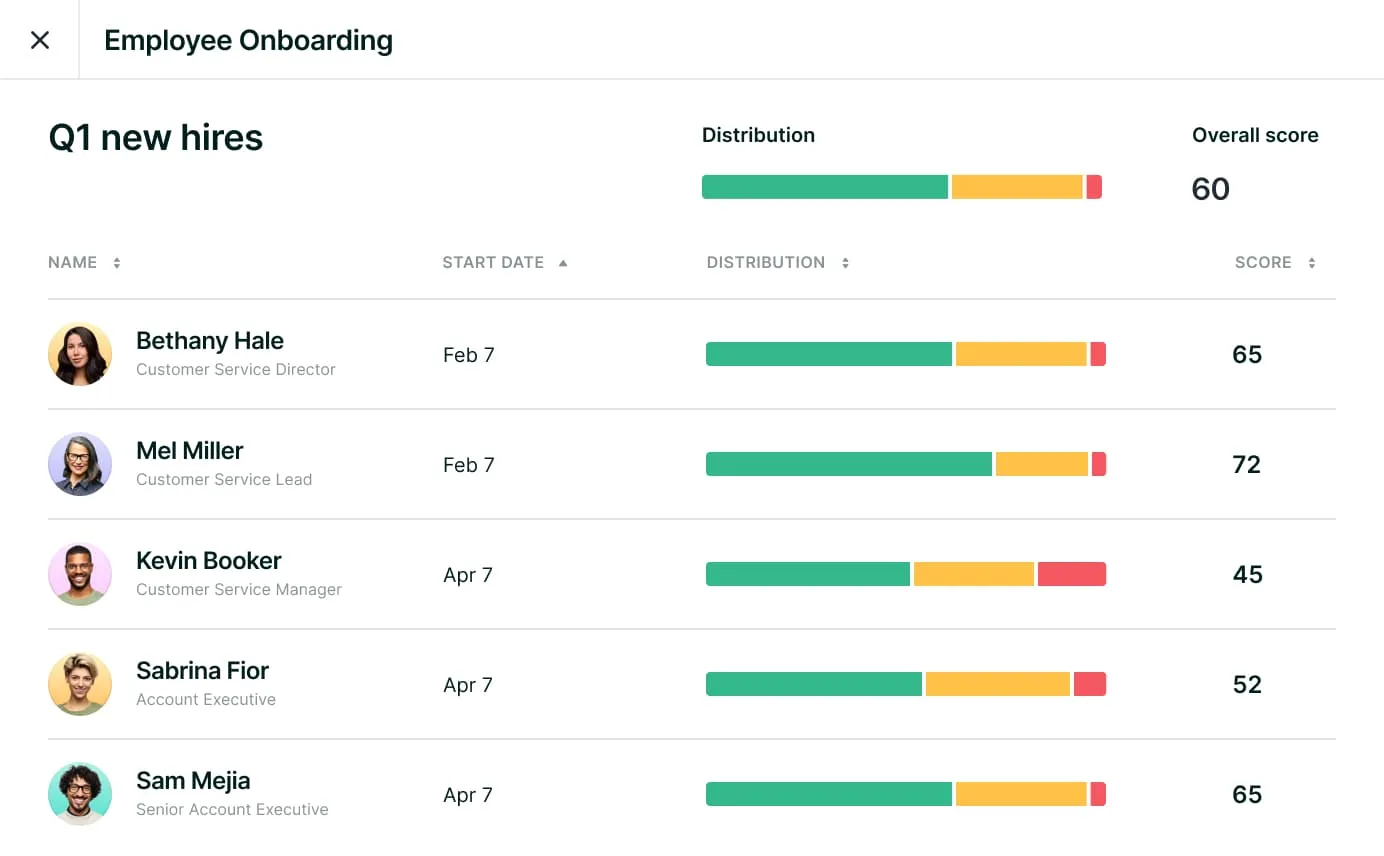Open the Sabrina Fior entry name
This screenshot has width=1384, height=856.
(203, 671)
